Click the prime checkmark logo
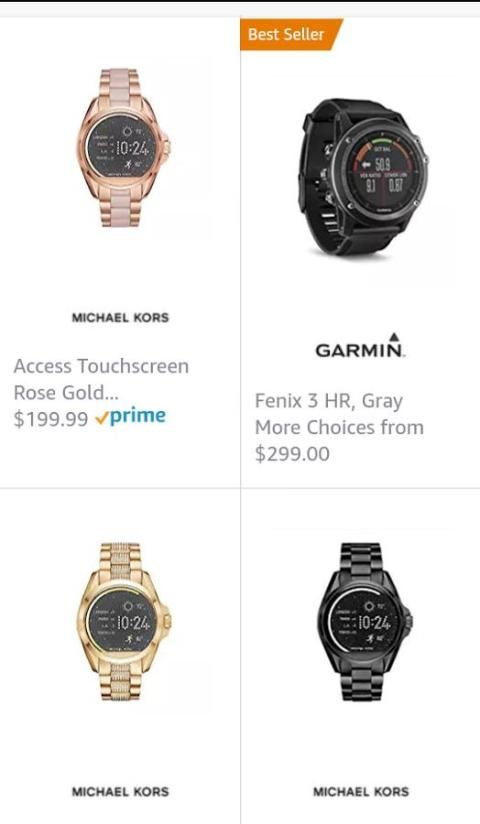 (130, 417)
